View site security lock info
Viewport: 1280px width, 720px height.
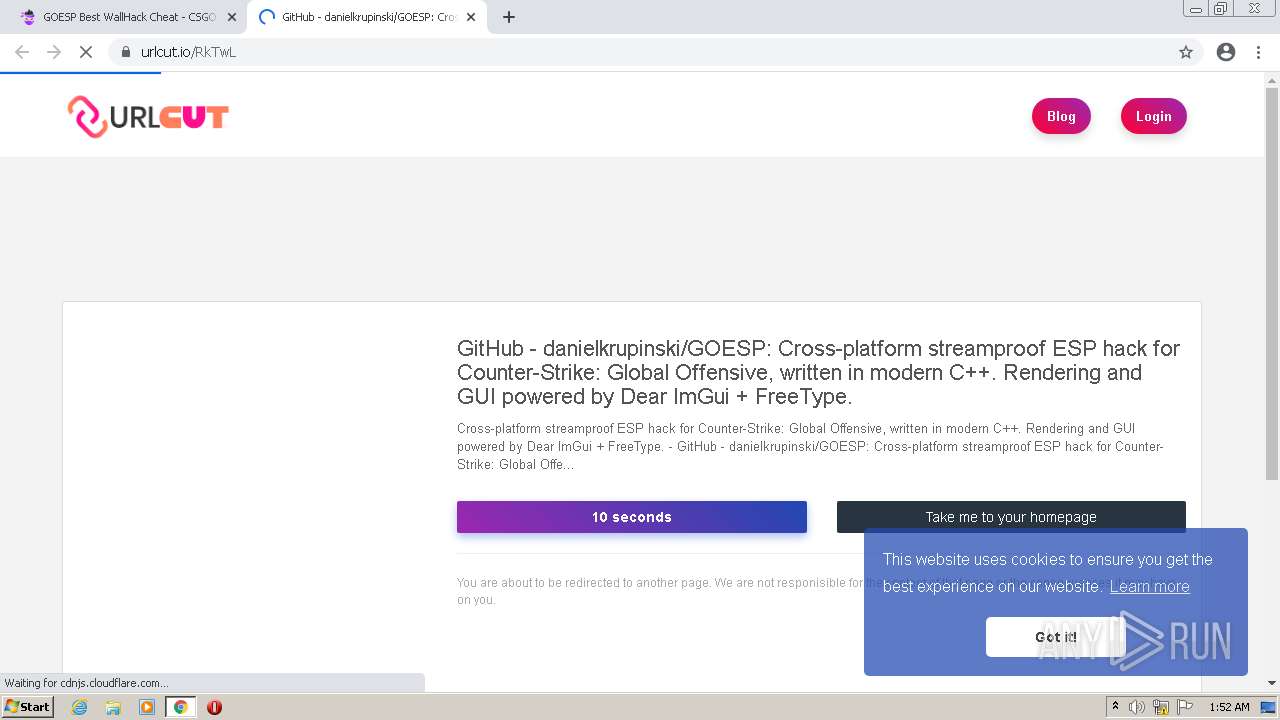[x=126, y=52]
